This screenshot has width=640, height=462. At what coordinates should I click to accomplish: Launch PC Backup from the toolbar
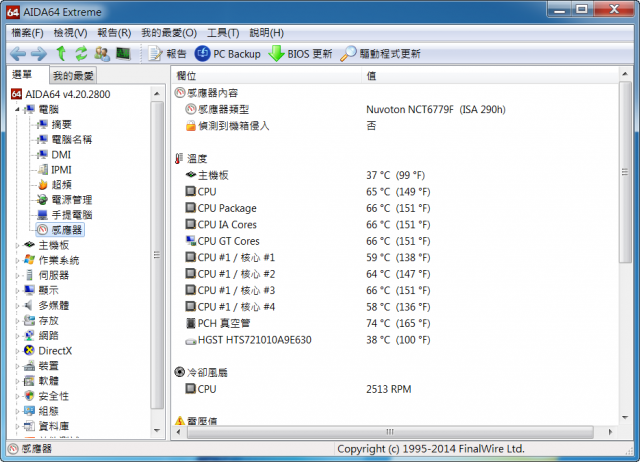tap(228, 54)
